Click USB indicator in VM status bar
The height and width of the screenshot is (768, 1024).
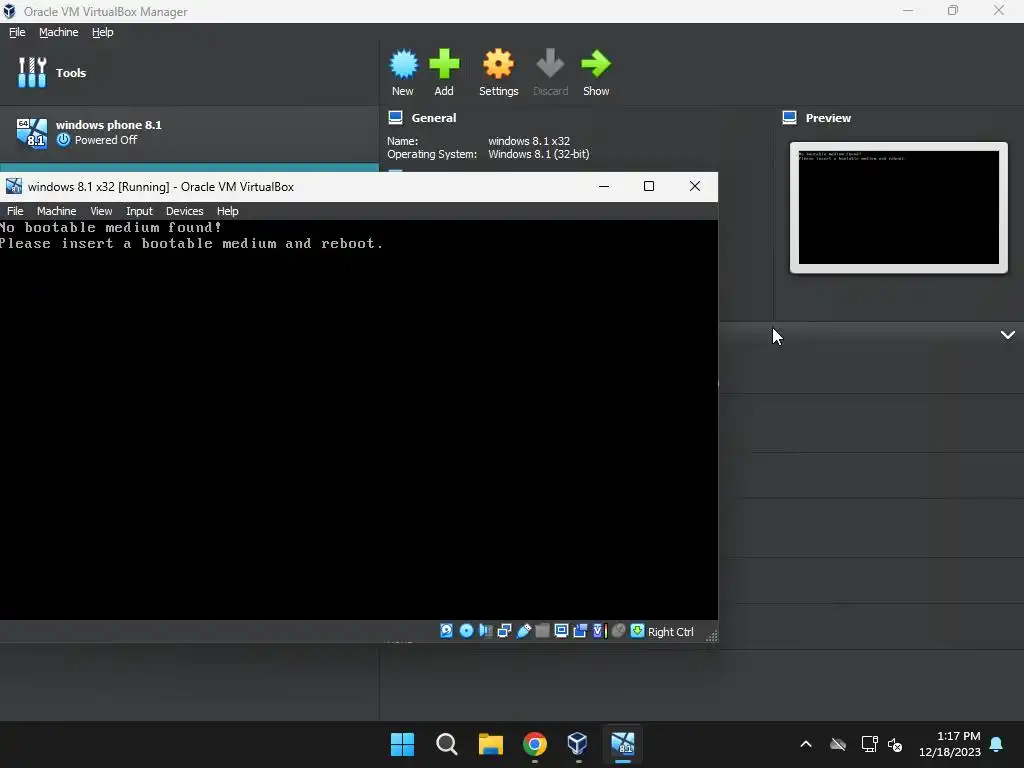pyautogui.click(x=524, y=631)
